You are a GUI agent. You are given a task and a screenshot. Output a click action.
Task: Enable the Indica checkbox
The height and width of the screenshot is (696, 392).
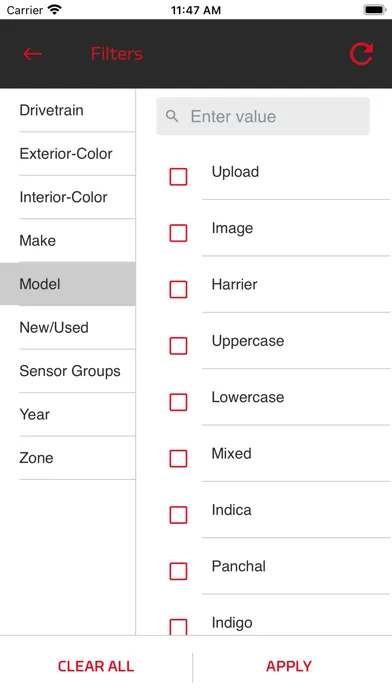pos(178,515)
